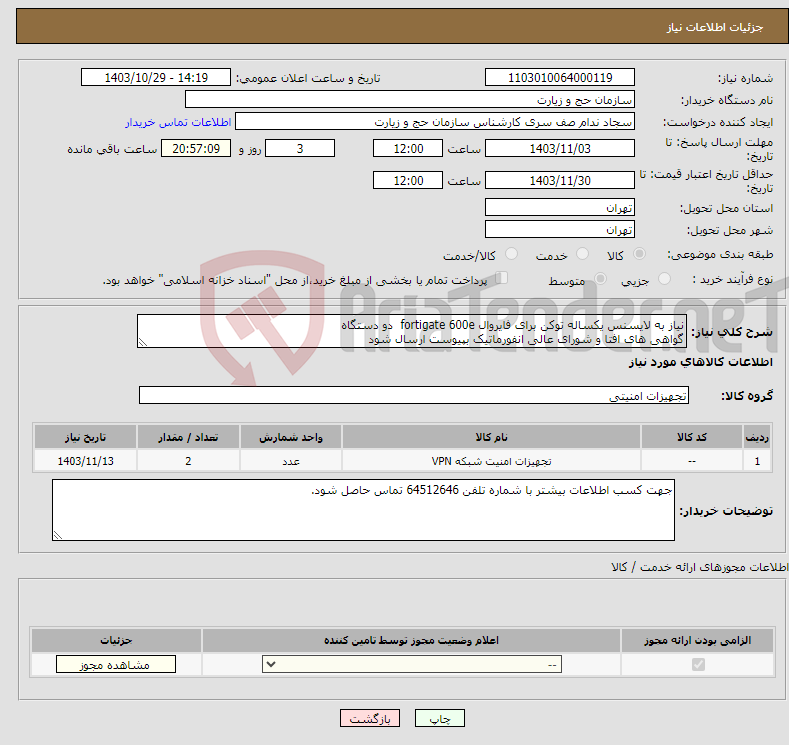Click the مشاهده مجوز button
The image size is (789, 745).
(x=116, y=665)
